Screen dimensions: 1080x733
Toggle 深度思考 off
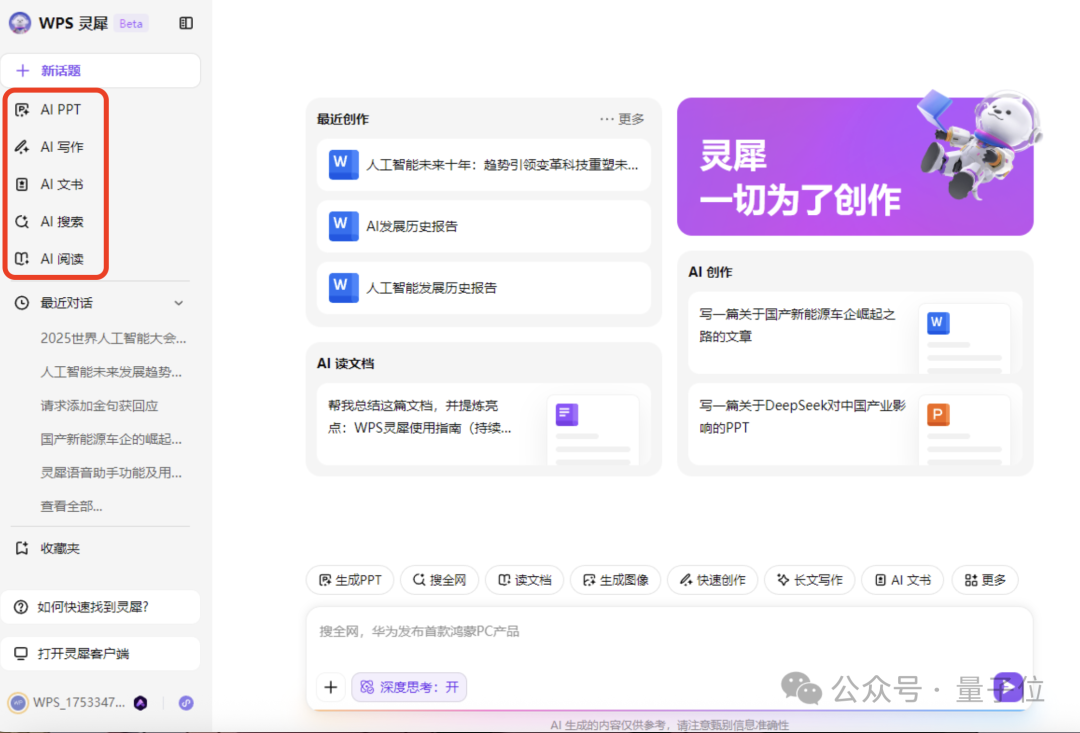pyautogui.click(x=408, y=687)
